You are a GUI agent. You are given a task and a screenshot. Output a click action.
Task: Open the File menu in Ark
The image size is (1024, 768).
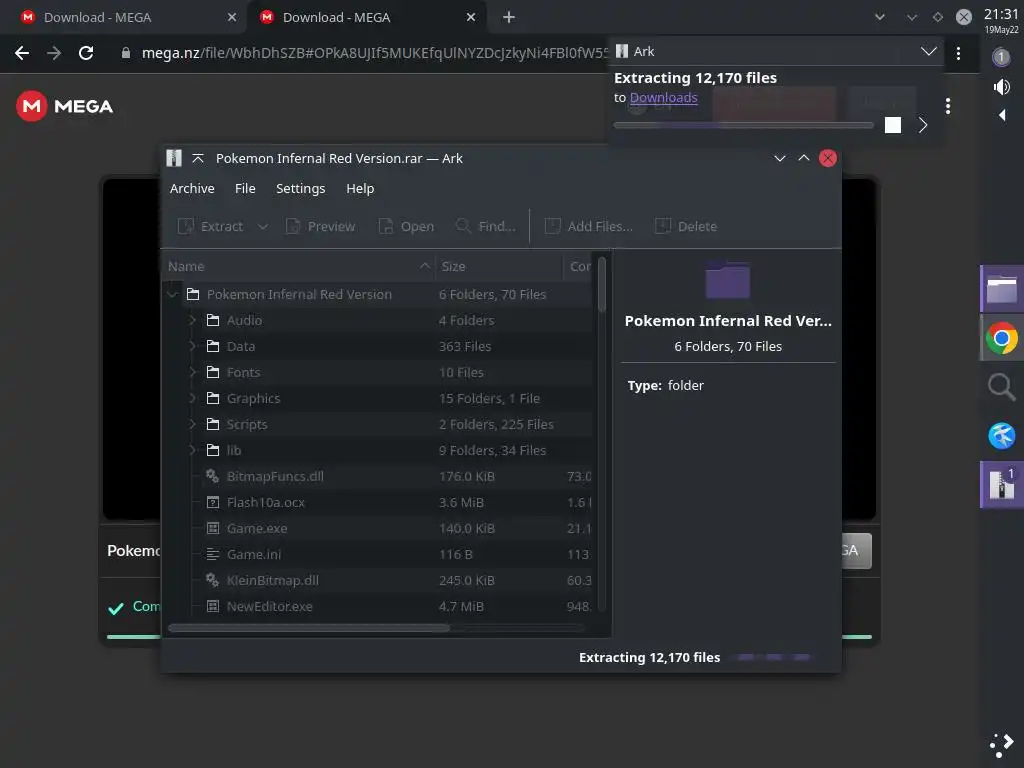(245, 188)
